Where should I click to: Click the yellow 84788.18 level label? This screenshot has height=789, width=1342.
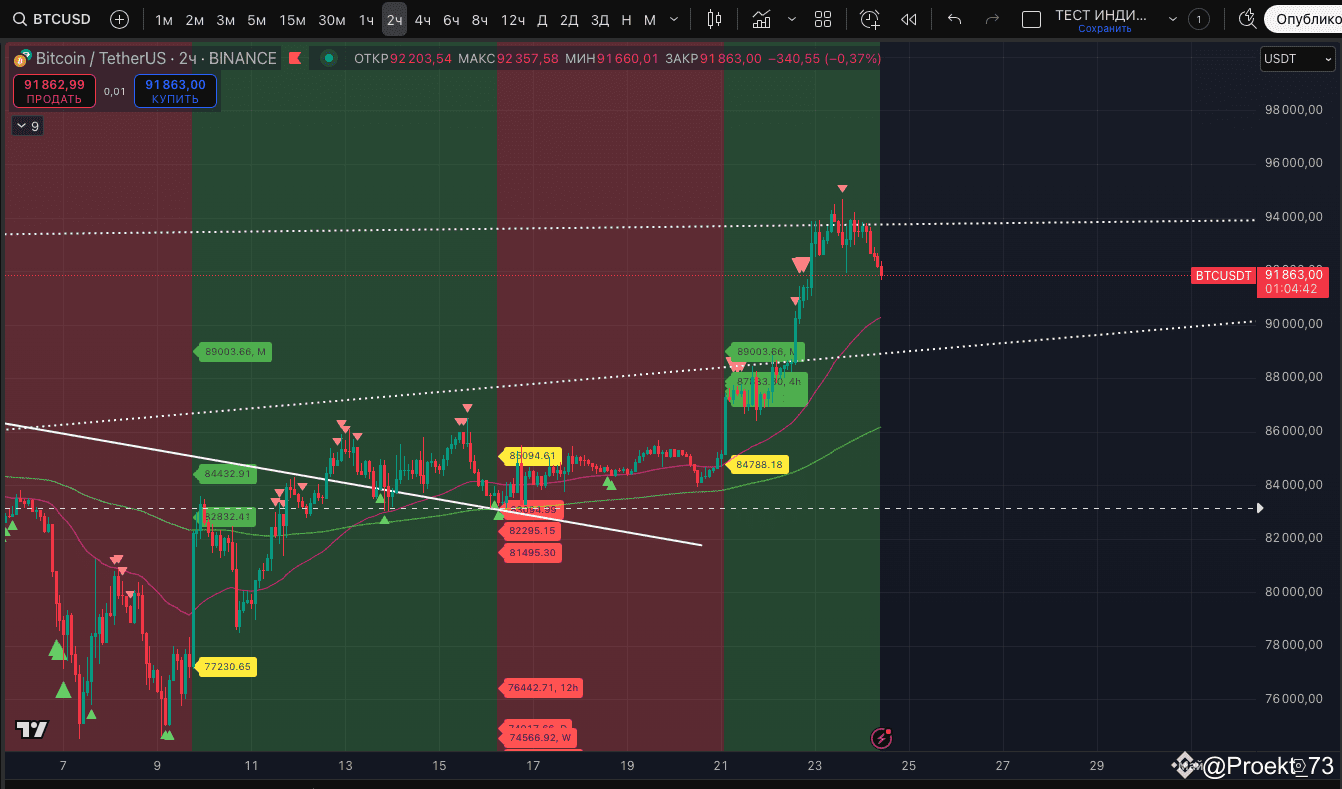(759, 464)
